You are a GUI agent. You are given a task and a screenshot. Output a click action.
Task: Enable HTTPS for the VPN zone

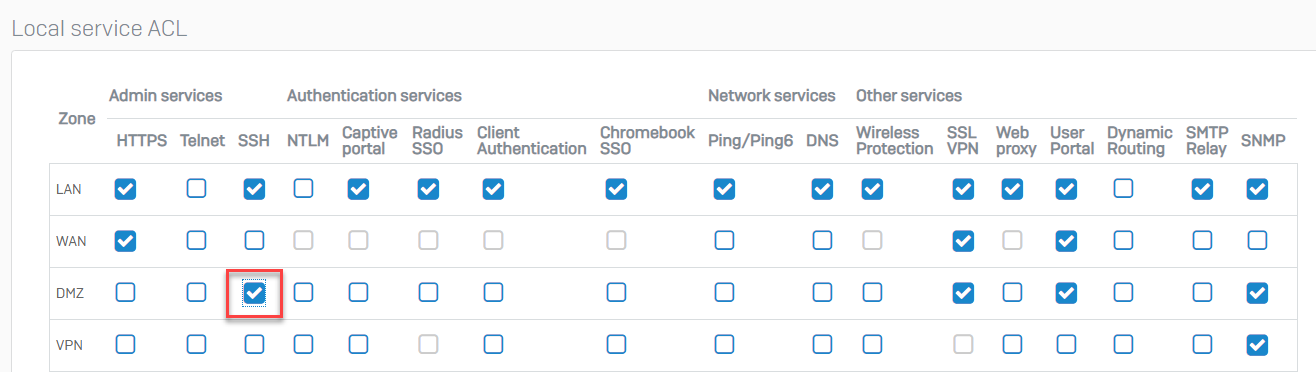pyautogui.click(x=125, y=345)
